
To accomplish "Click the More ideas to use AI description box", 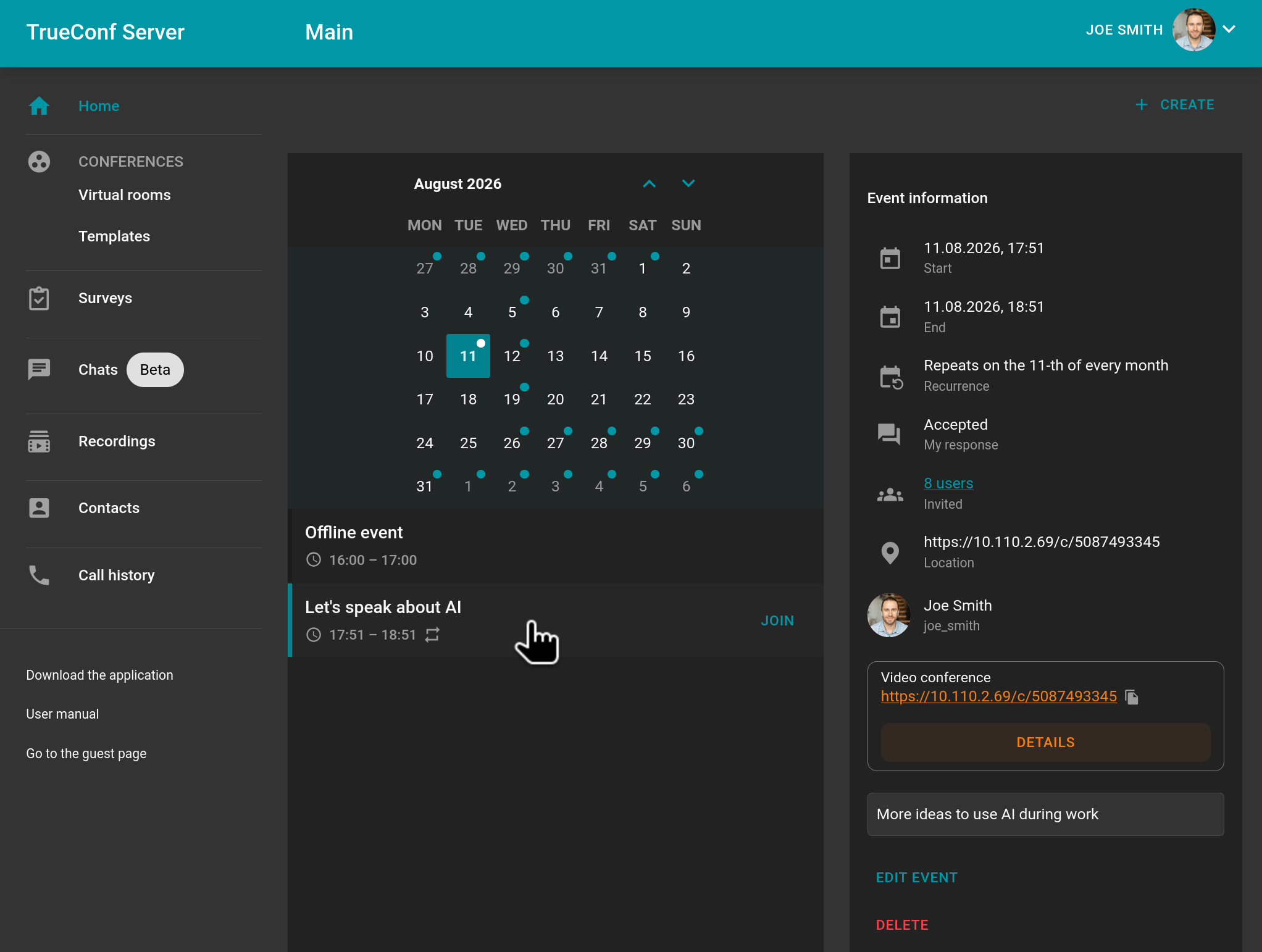I will point(1045,814).
